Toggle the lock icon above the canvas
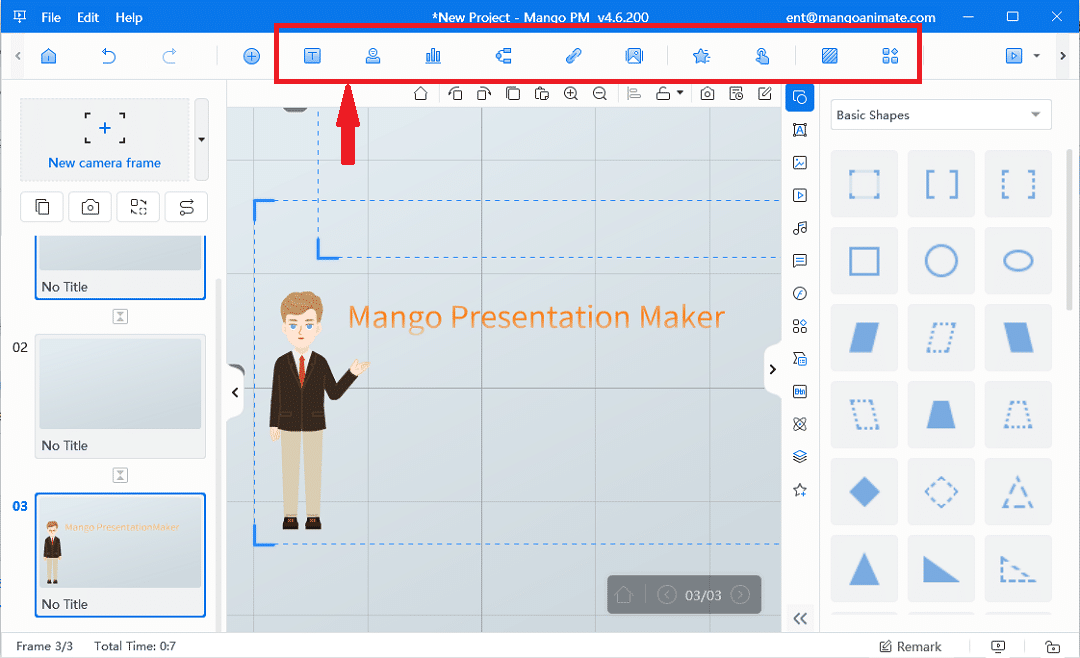This screenshot has width=1080, height=658. click(x=663, y=94)
